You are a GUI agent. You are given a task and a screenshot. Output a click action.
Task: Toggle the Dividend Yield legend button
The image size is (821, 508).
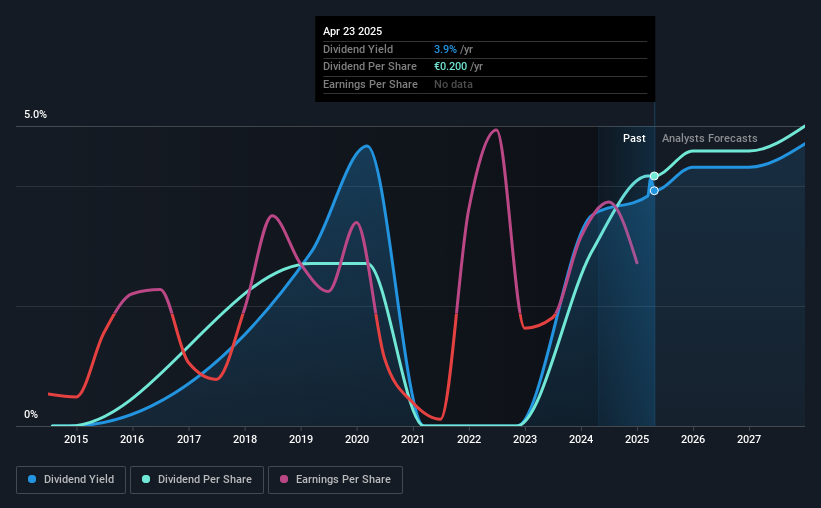[x=71, y=480]
